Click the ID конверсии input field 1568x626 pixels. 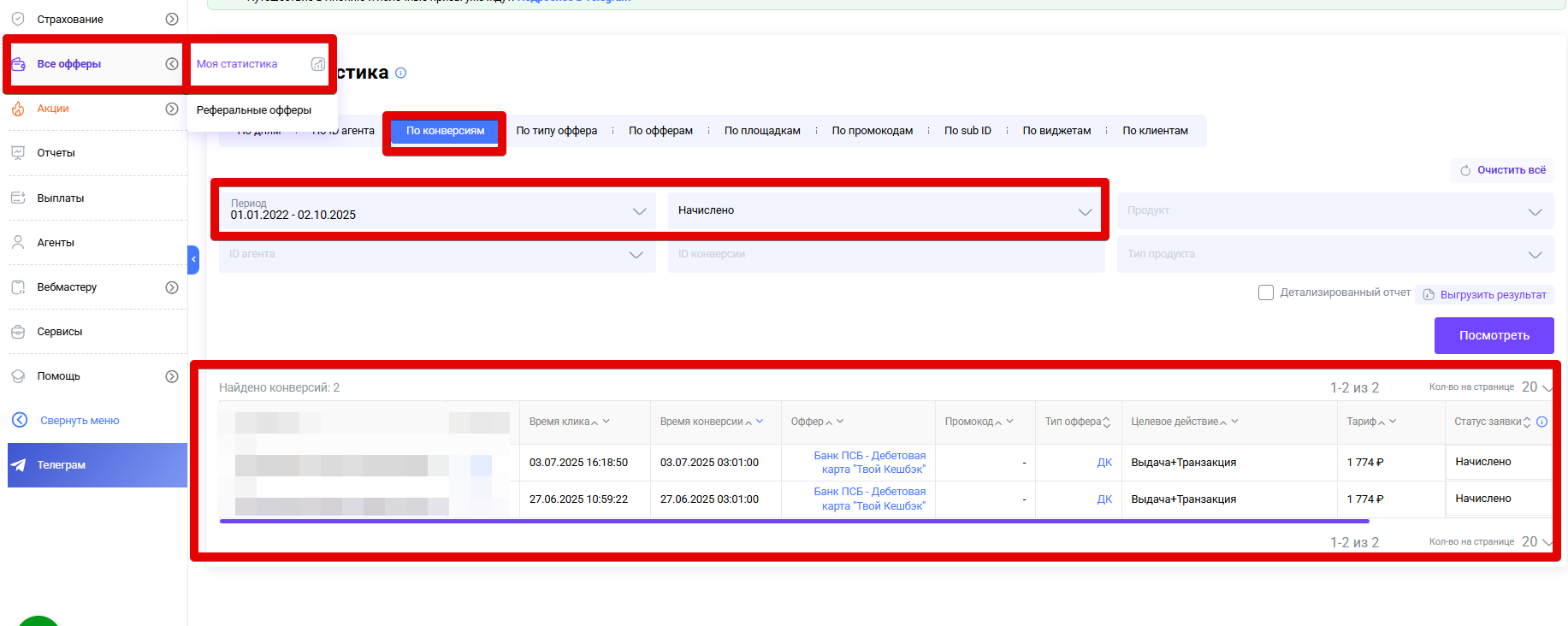click(x=885, y=255)
